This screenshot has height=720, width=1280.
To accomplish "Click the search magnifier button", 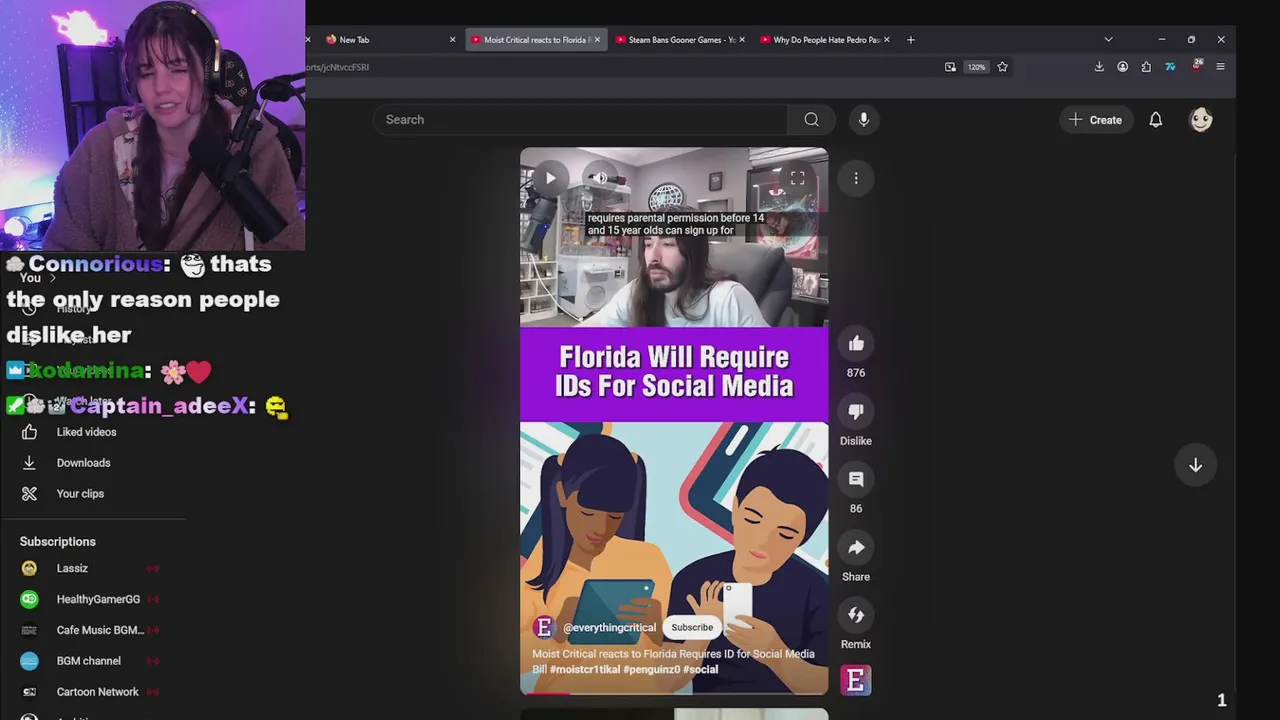I will click(811, 120).
